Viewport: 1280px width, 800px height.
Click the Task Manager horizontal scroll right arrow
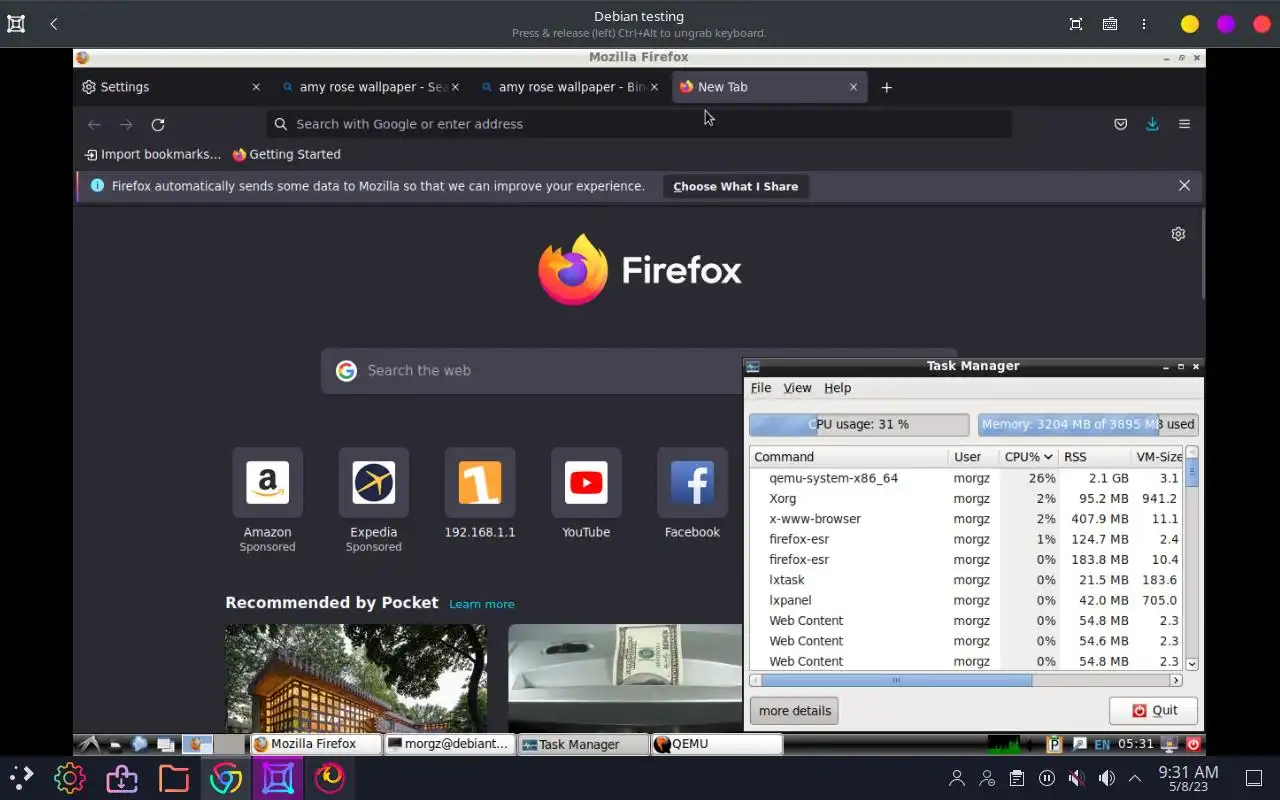click(1176, 680)
